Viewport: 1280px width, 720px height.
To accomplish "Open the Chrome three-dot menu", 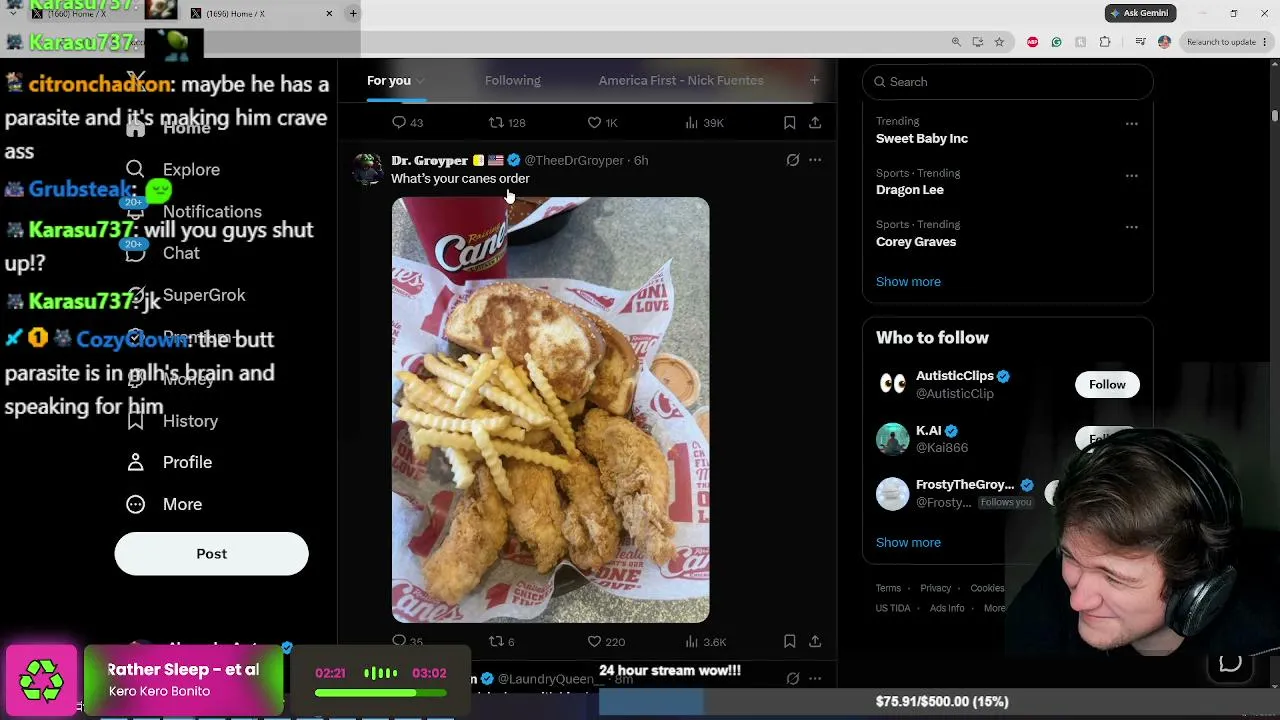I will pos(1265,42).
